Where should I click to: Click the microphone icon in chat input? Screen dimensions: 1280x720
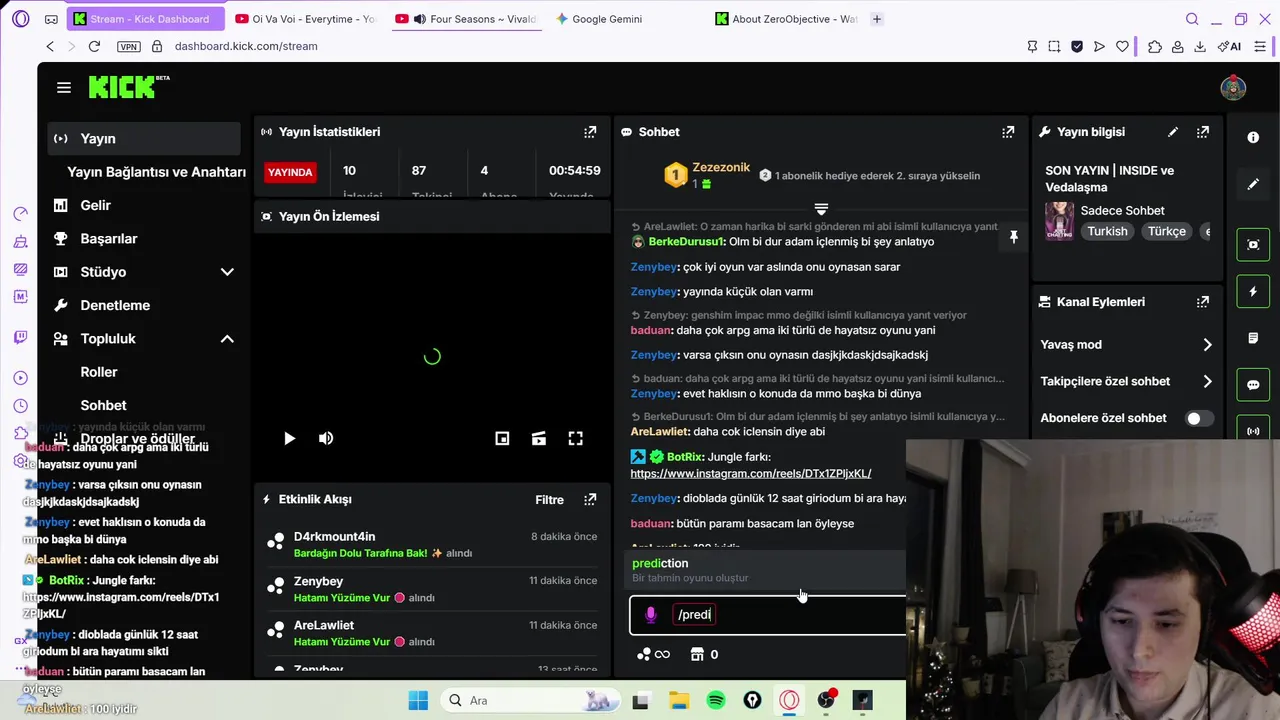[x=651, y=615]
